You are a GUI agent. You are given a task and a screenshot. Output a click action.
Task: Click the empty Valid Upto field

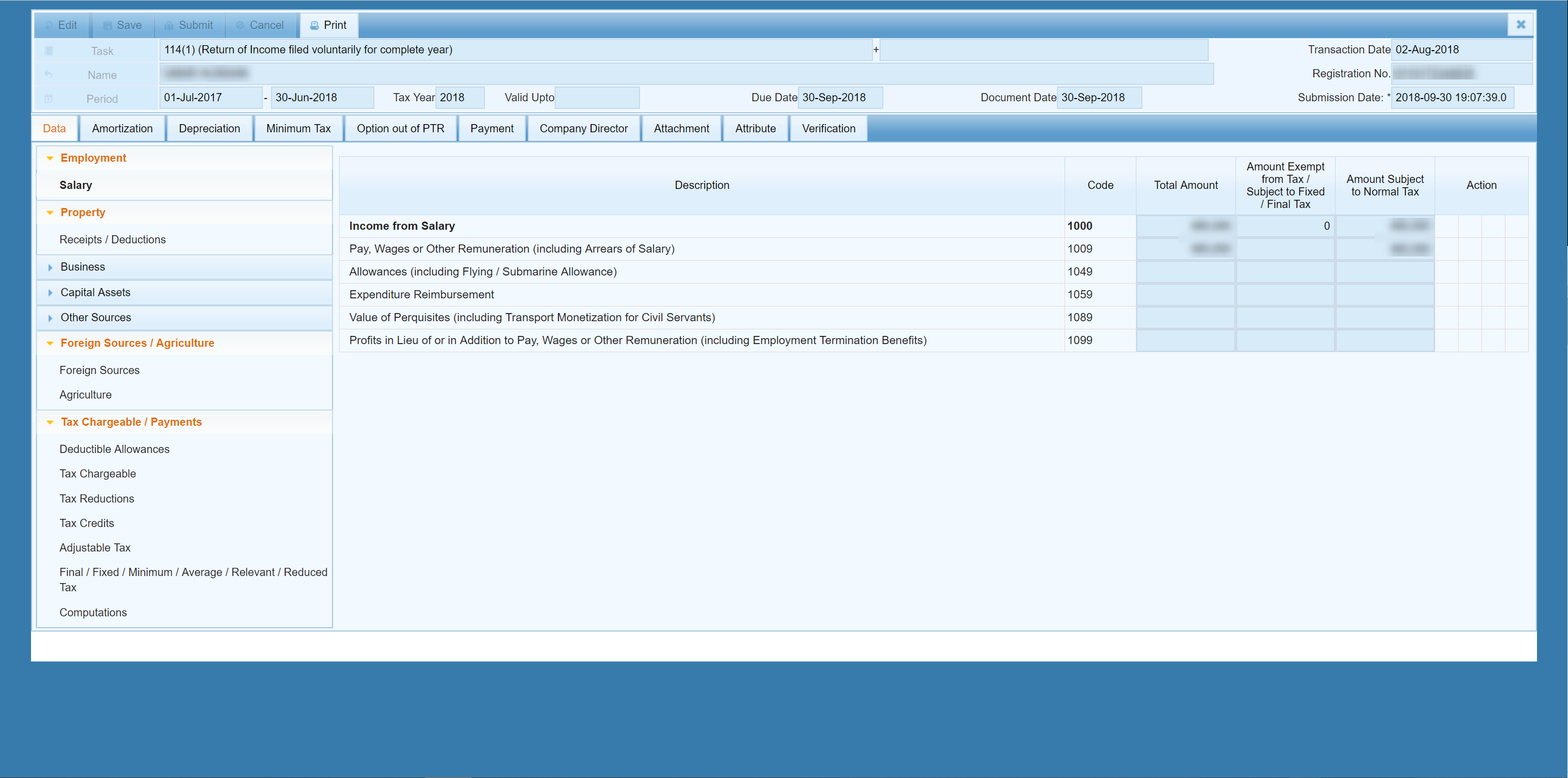point(597,97)
